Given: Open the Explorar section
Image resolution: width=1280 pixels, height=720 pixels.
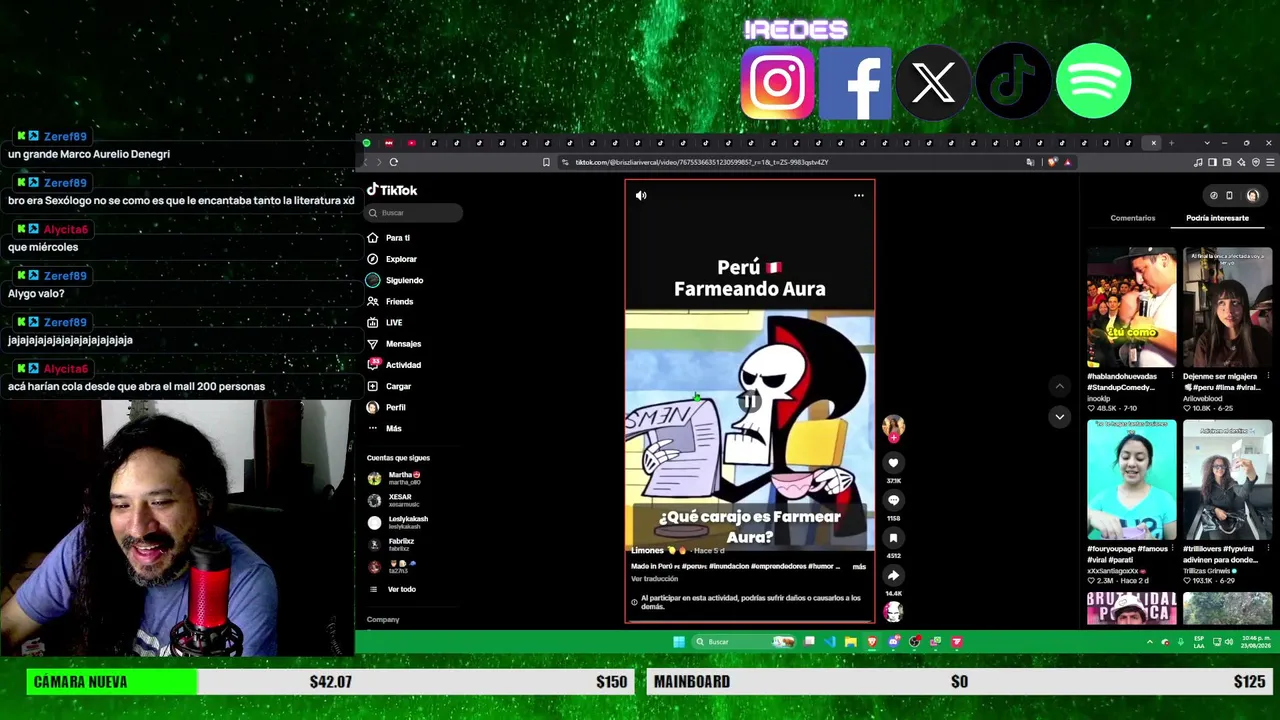Looking at the screenshot, I should click(392, 259).
